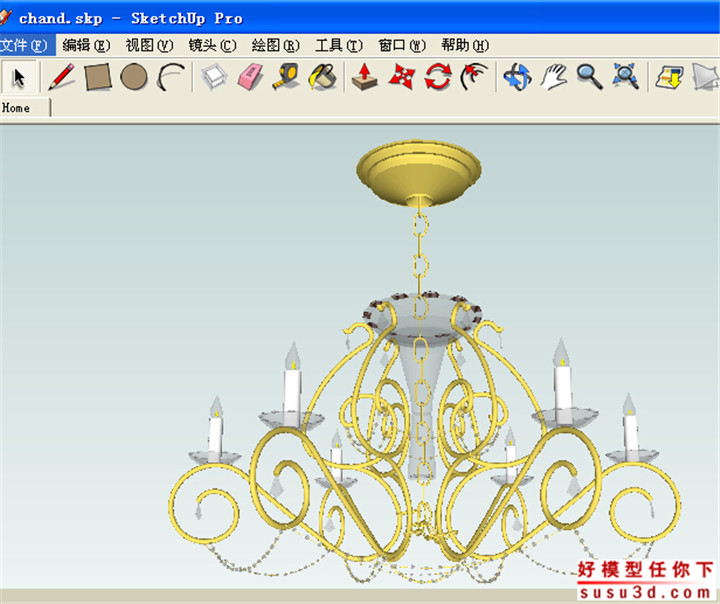Click the Make Component tool

click(x=214, y=77)
